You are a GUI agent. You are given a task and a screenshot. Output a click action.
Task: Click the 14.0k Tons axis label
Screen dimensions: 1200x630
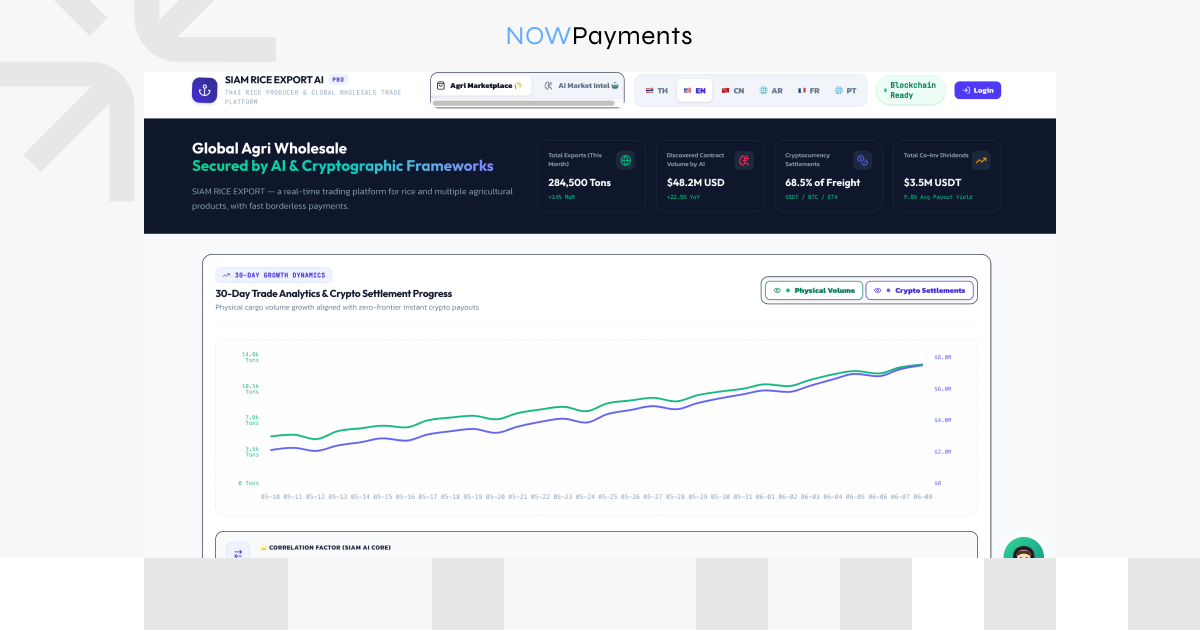coord(250,357)
